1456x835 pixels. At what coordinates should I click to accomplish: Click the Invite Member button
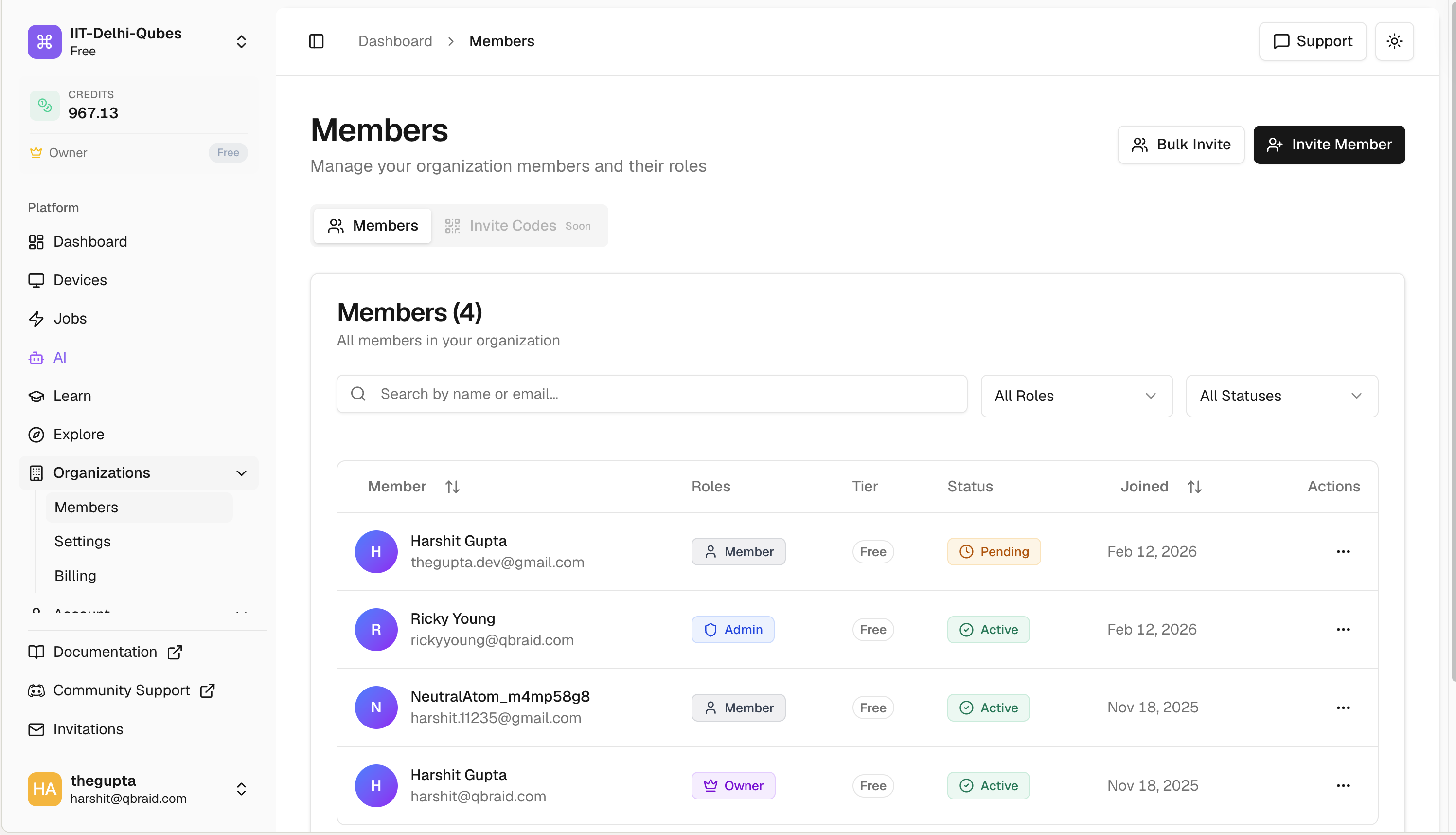pyautogui.click(x=1329, y=145)
